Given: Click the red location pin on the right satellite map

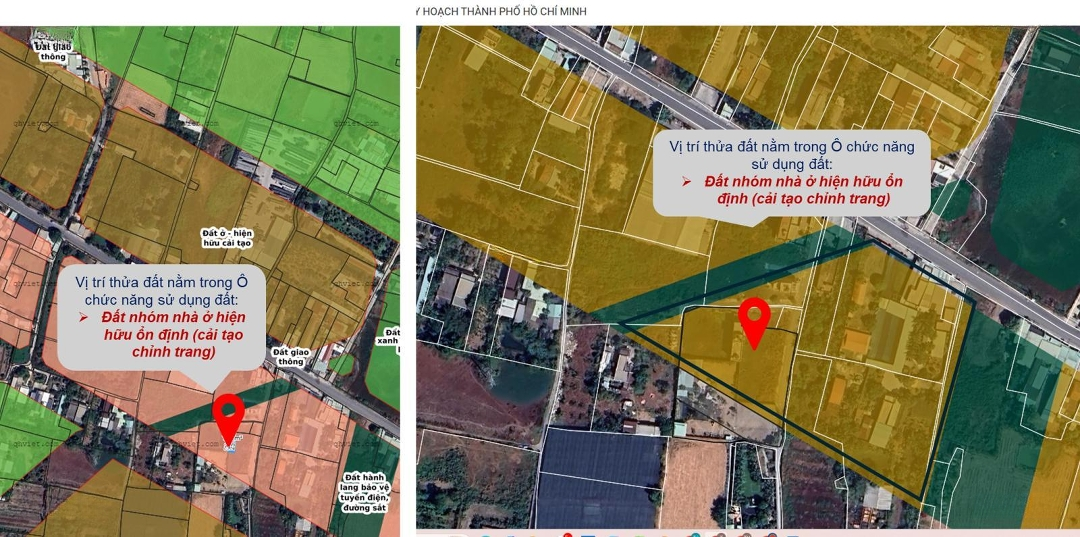Looking at the screenshot, I should (x=753, y=319).
